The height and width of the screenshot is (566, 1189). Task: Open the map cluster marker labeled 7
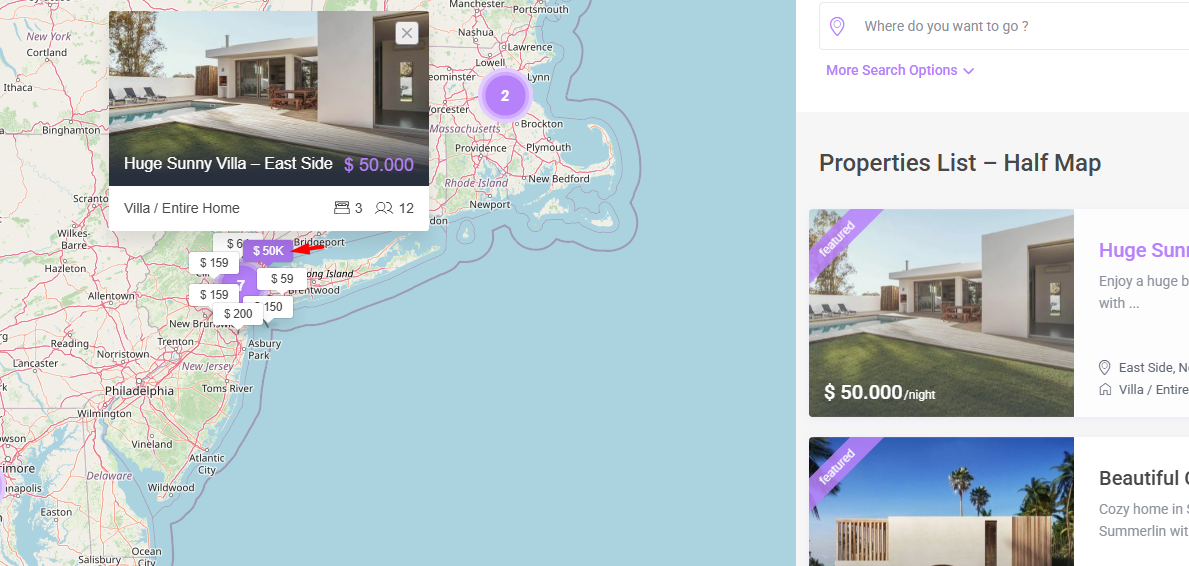pyautogui.click(x=240, y=285)
